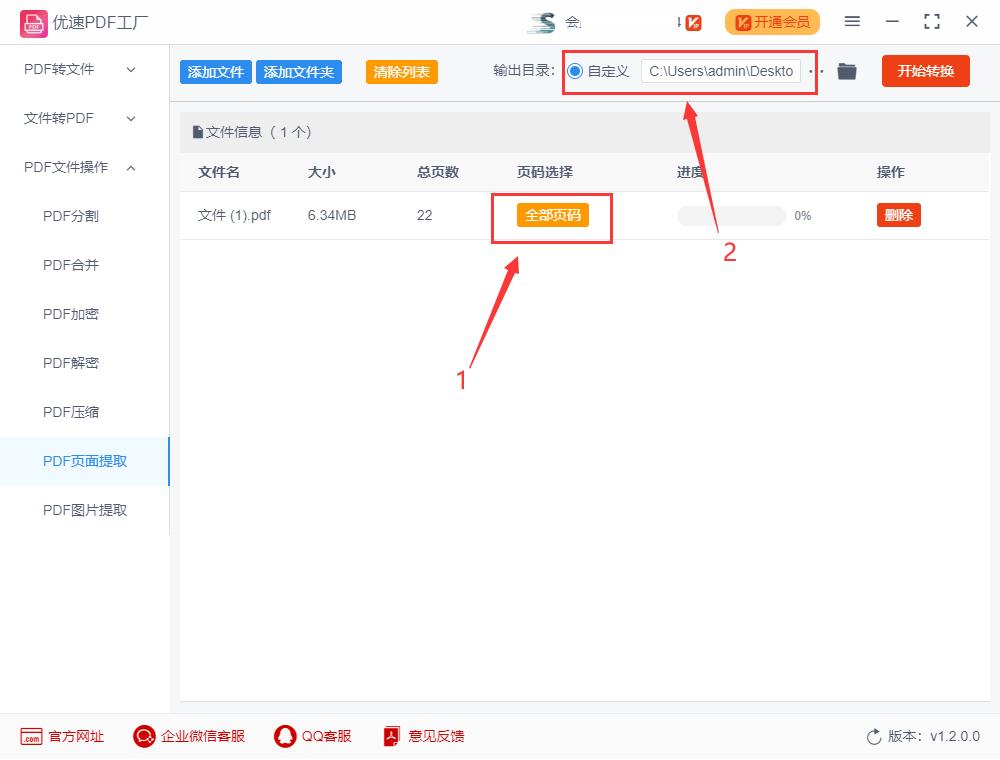Image resolution: width=1000 pixels, height=760 pixels.
Task: Click the output path input field
Action: coord(721,71)
